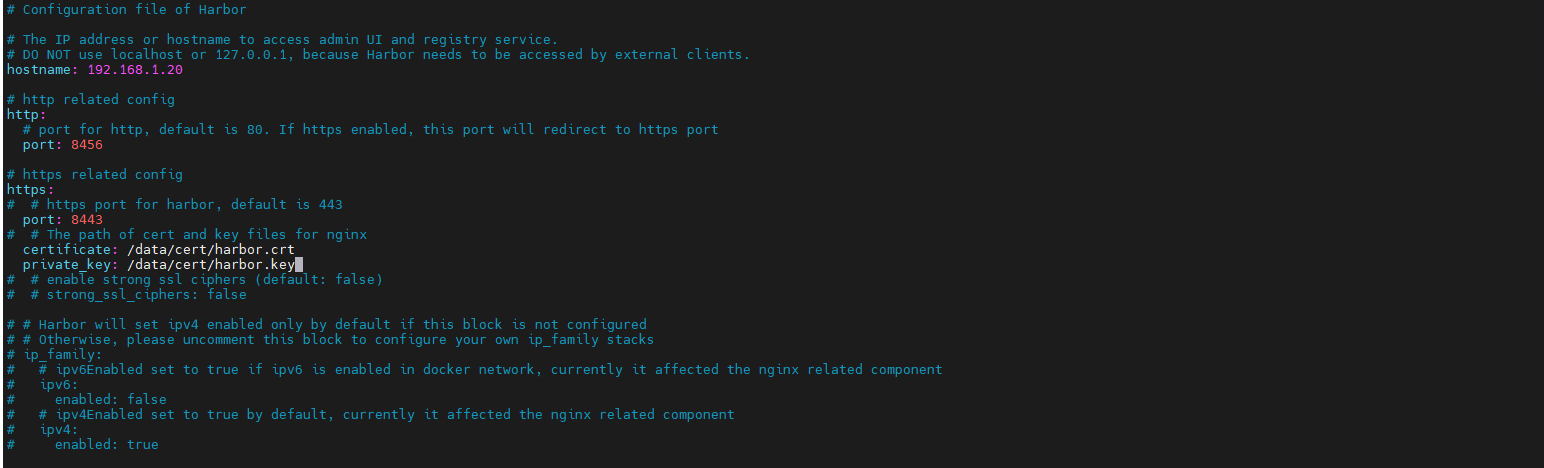1544x468 pixels.
Task: Click the commented enabled: true line
Action: tap(83, 445)
